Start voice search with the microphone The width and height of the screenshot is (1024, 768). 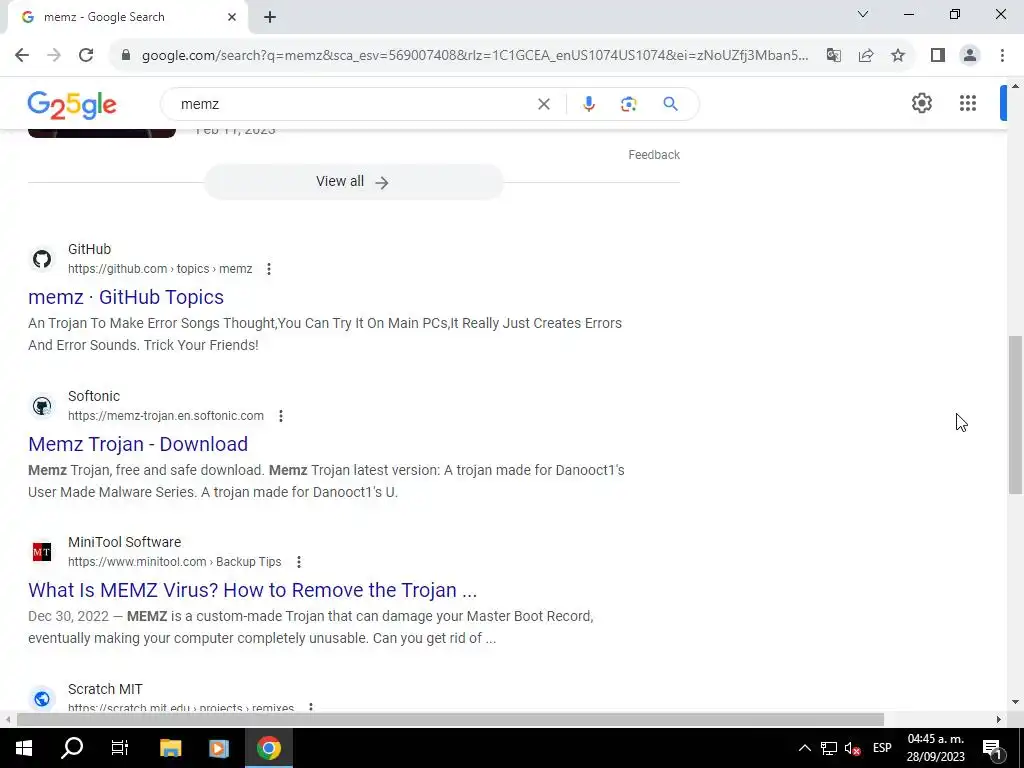pyautogui.click(x=588, y=104)
